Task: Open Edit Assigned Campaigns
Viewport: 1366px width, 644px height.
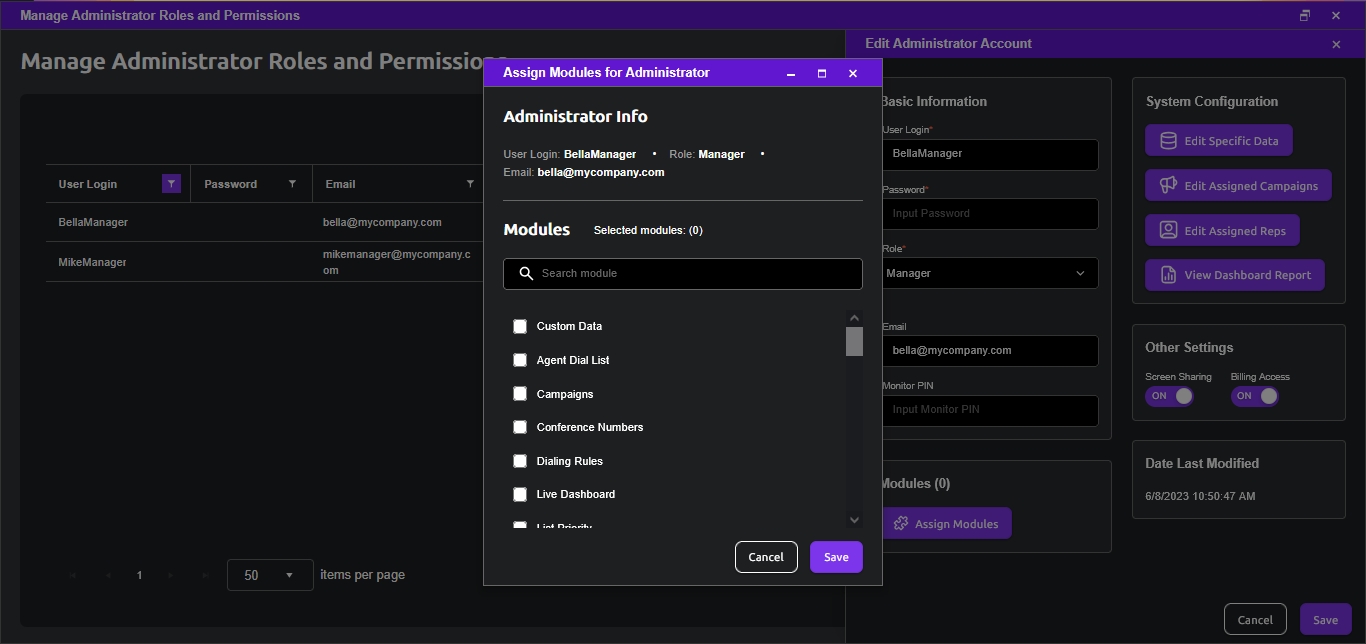Action: pos(1238,186)
